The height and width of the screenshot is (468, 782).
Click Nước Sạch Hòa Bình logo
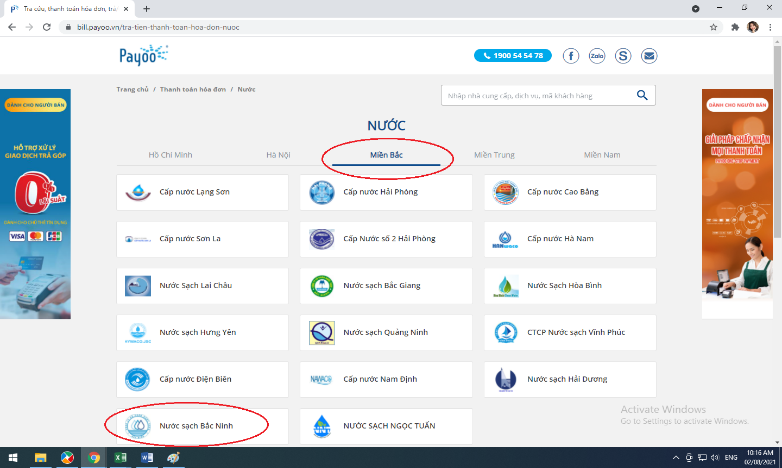(x=505, y=286)
